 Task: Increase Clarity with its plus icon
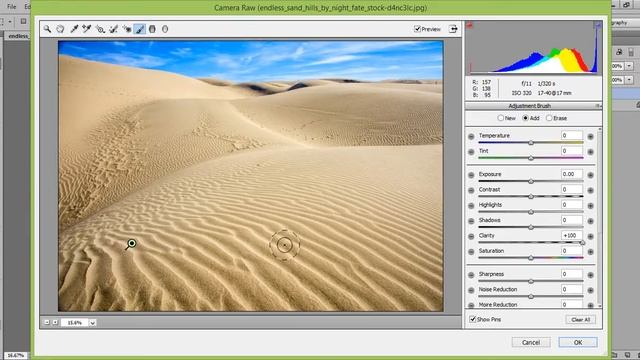click(590, 236)
